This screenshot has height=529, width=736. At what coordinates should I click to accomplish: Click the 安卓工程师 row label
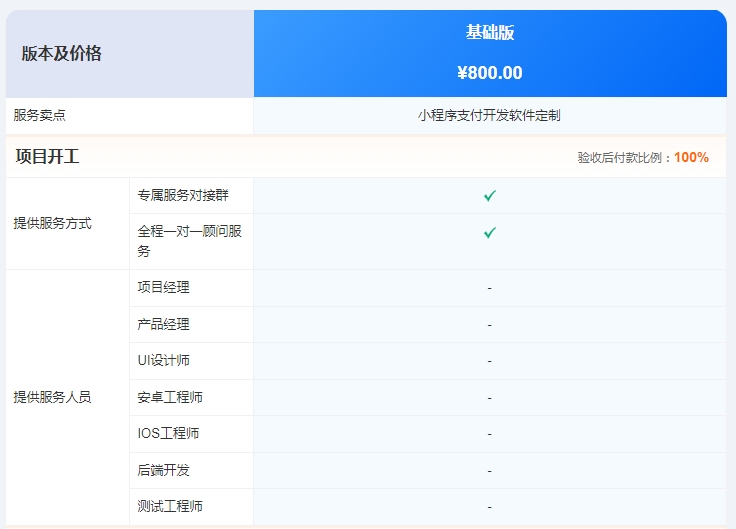tap(170, 397)
